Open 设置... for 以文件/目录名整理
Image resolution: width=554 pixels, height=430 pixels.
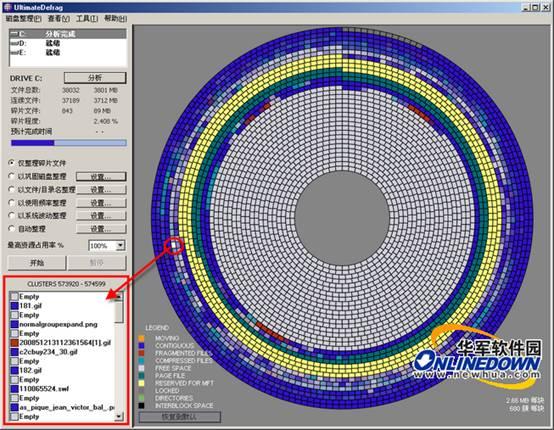coord(101,190)
